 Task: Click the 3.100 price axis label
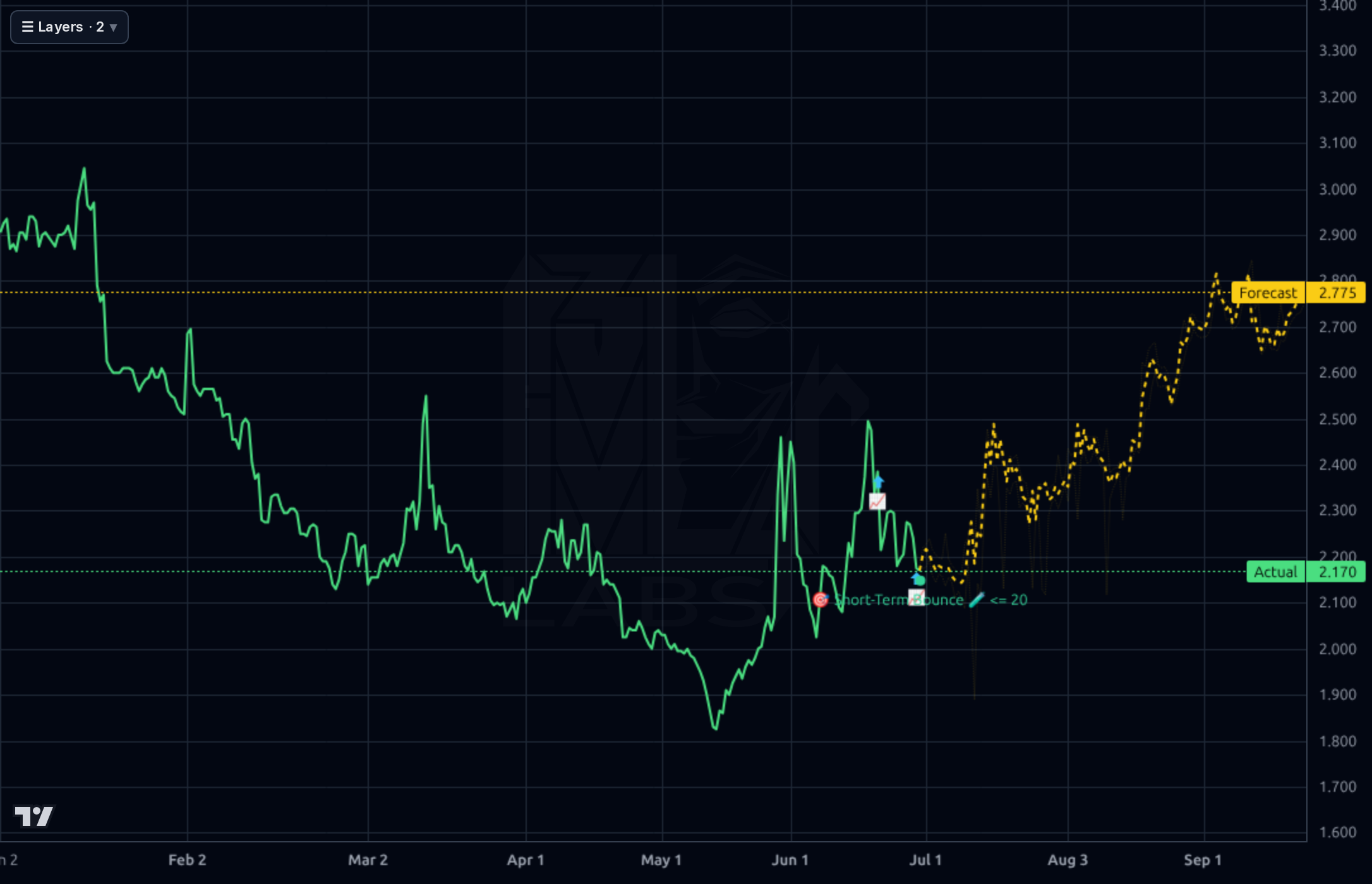[x=1338, y=143]
